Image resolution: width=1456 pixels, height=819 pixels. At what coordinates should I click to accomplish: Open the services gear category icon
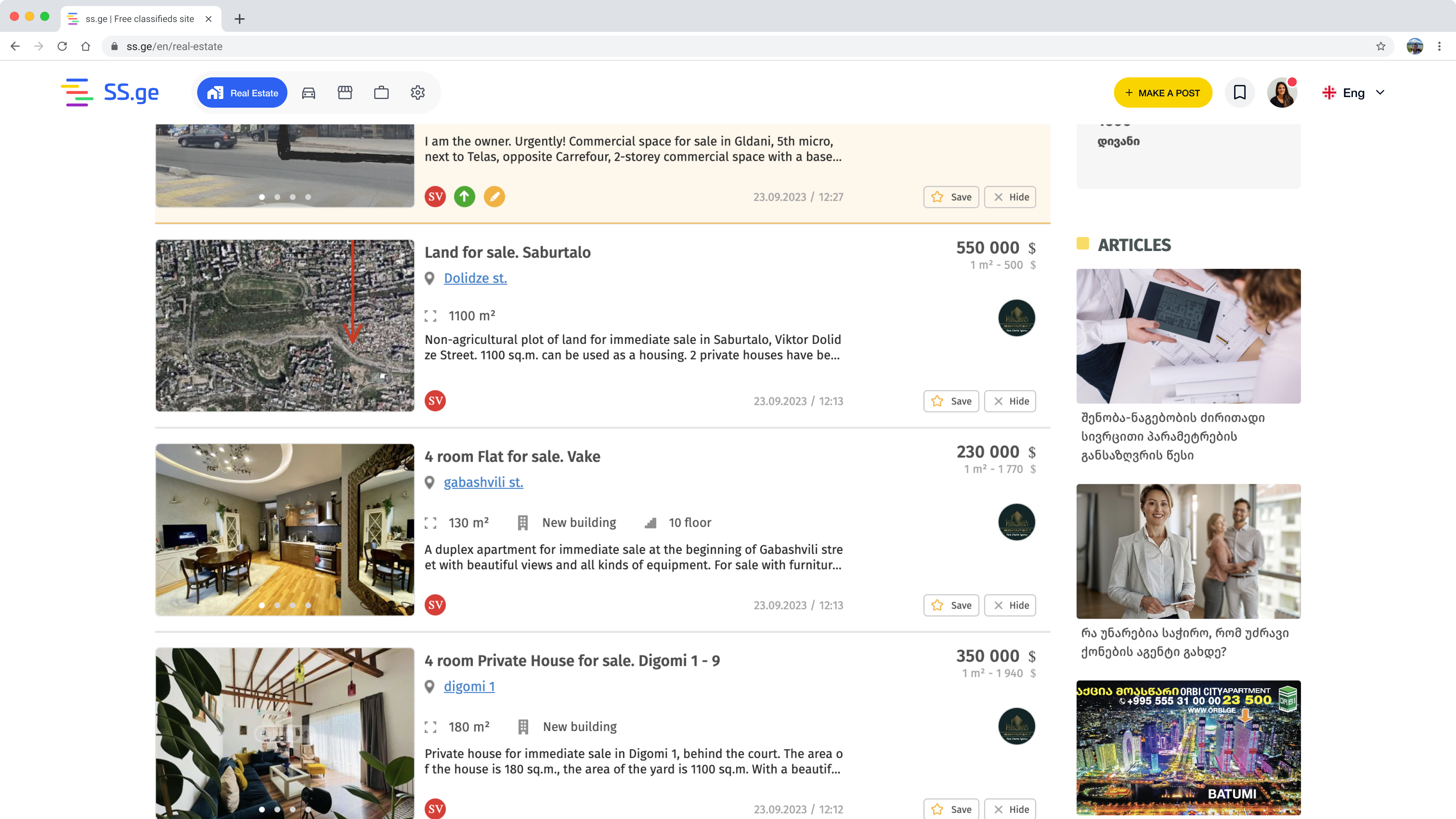[x=418, y=93]
